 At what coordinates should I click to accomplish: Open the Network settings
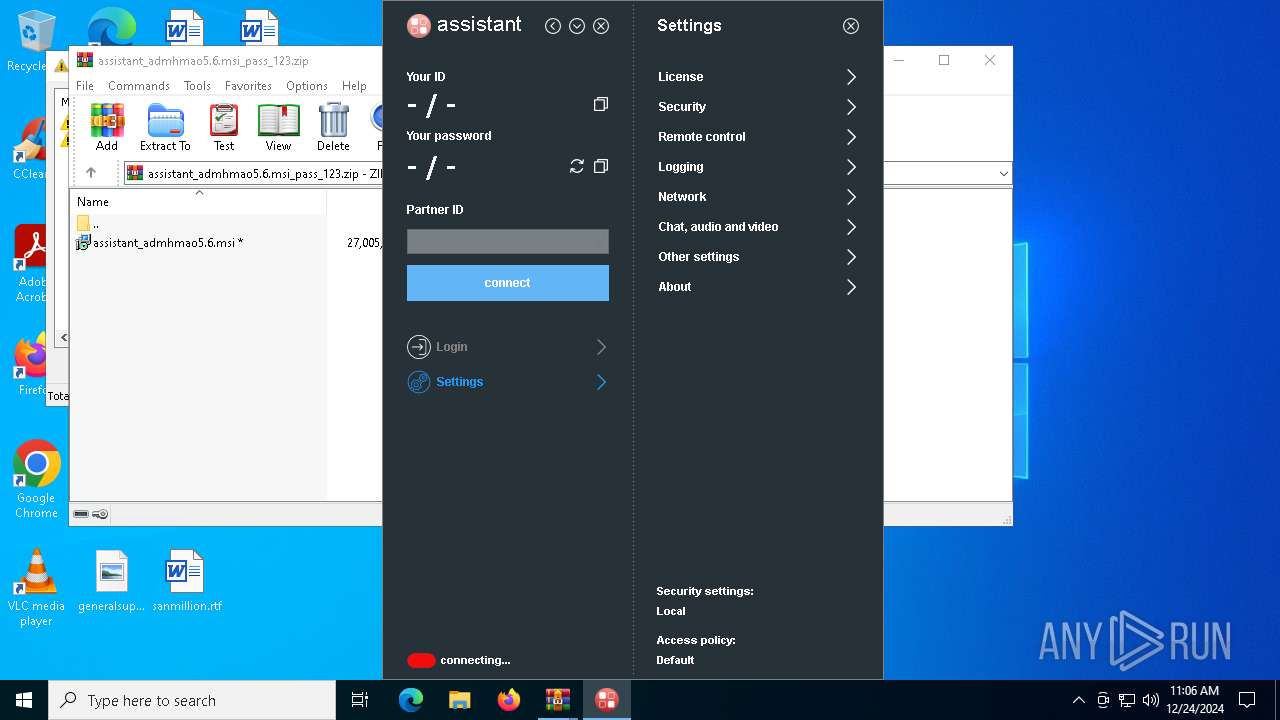pyautogui.click(x=757, y=197)
